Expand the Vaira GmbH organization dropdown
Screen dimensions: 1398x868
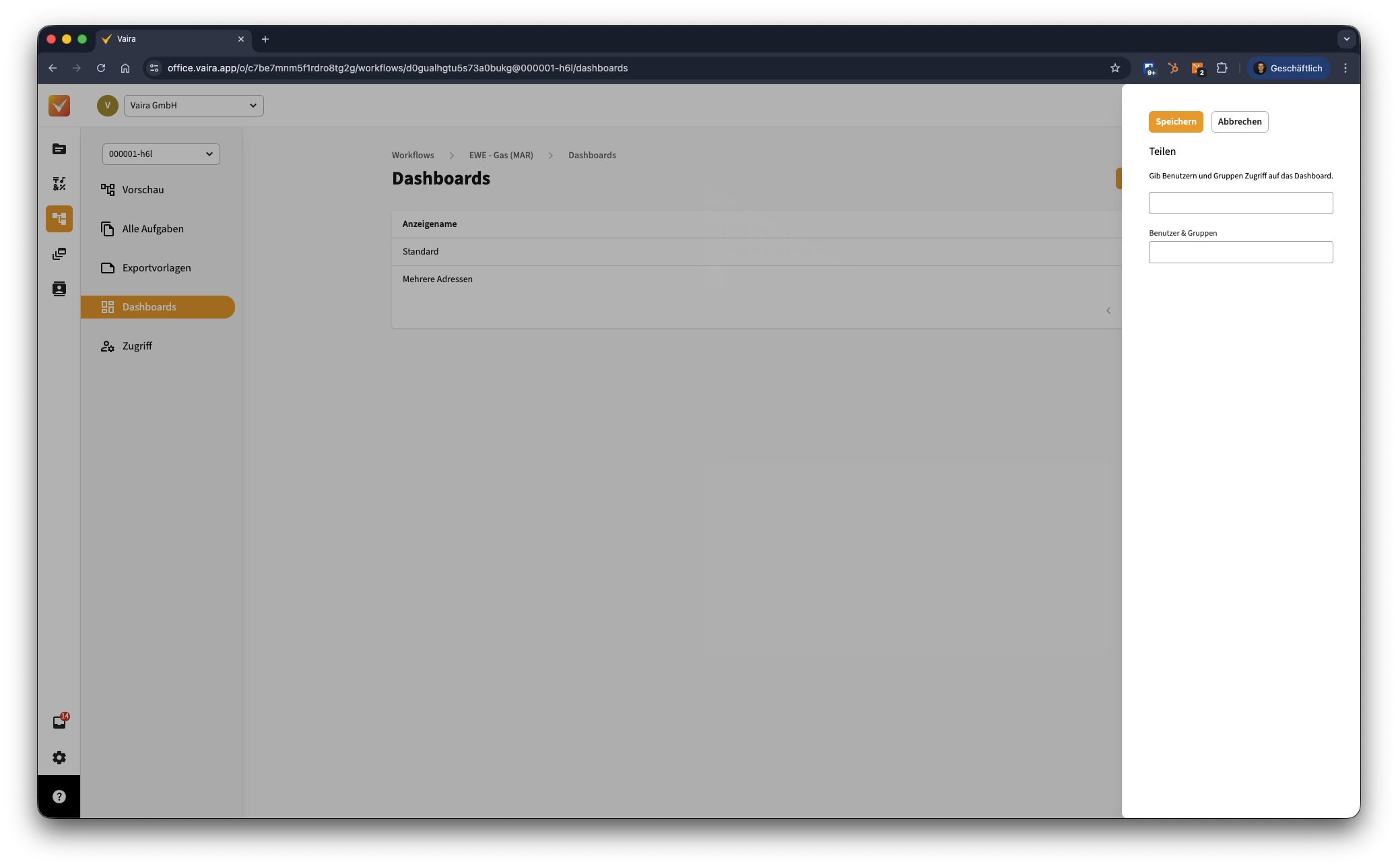[193, 106]
